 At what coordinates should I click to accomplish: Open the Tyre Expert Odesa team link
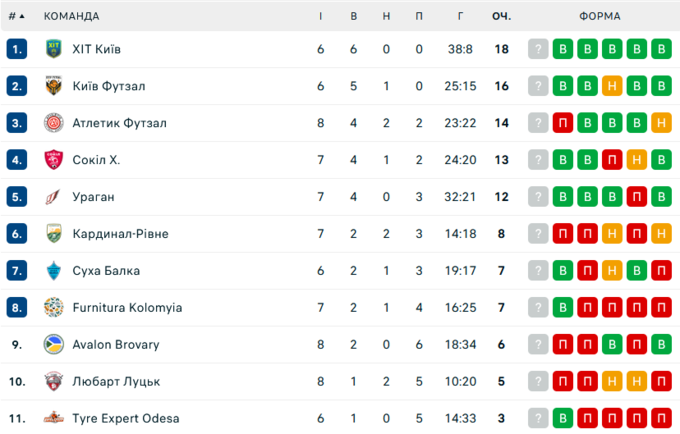tap(125, 418)
